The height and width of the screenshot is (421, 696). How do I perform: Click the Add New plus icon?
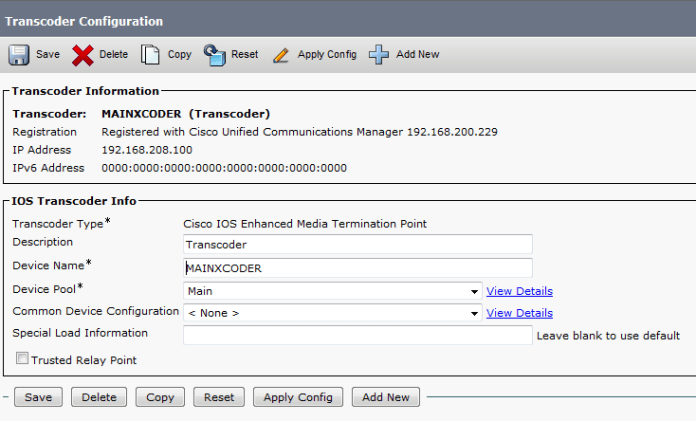379,55
